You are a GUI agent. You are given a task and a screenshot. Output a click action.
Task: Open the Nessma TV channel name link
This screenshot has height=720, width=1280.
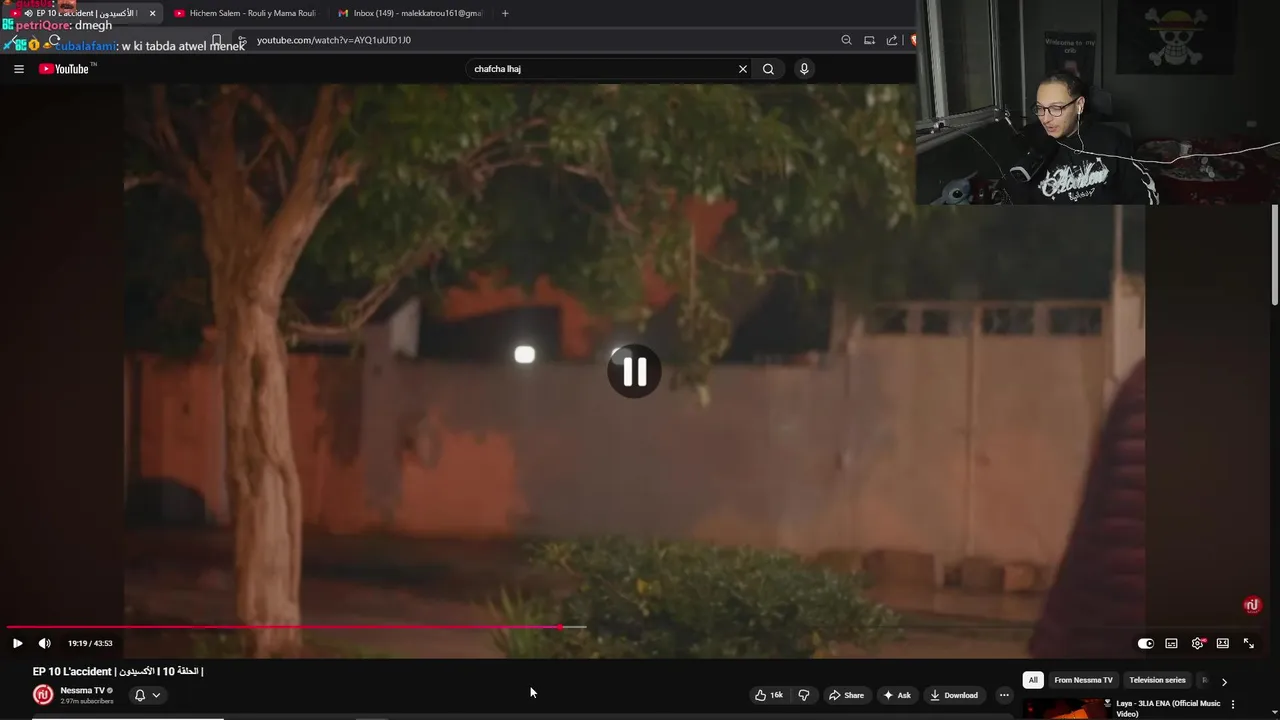click(82, 690)
